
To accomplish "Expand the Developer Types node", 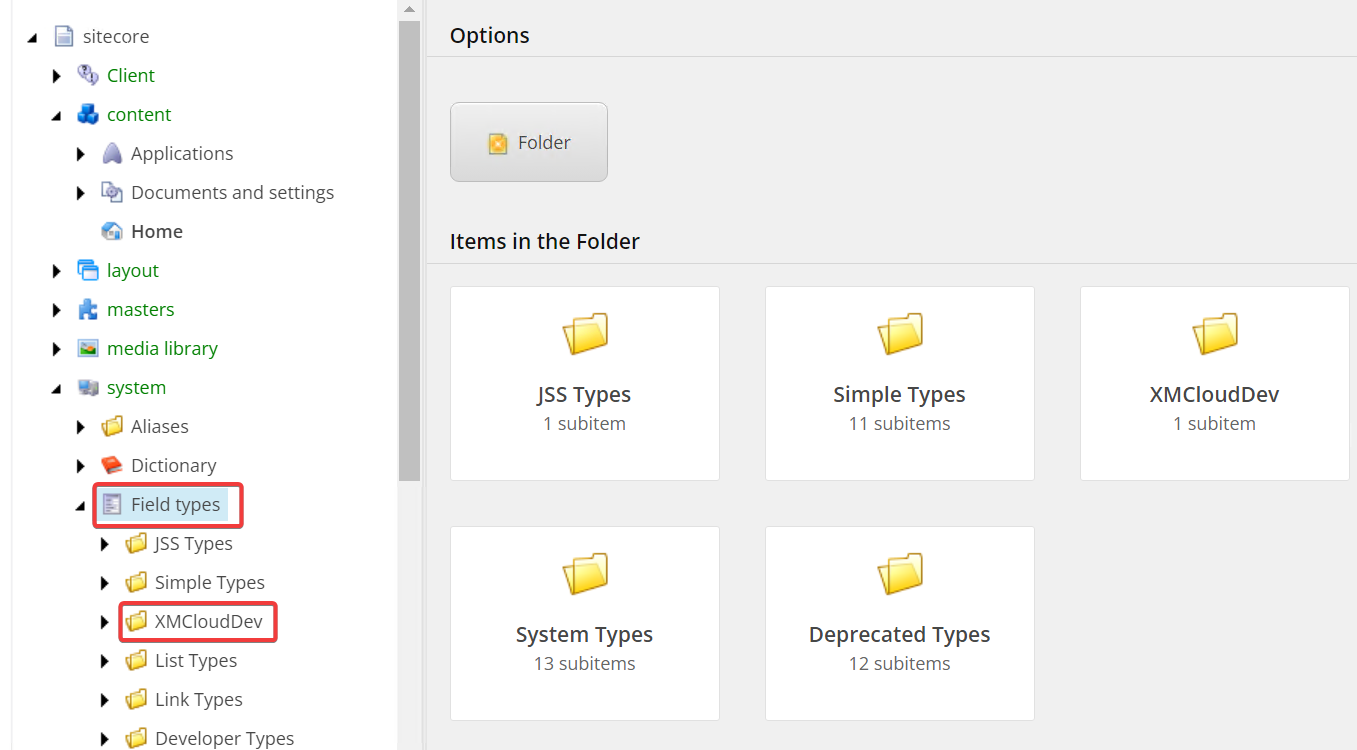I will pyautogui.click(x=105, y=738).
